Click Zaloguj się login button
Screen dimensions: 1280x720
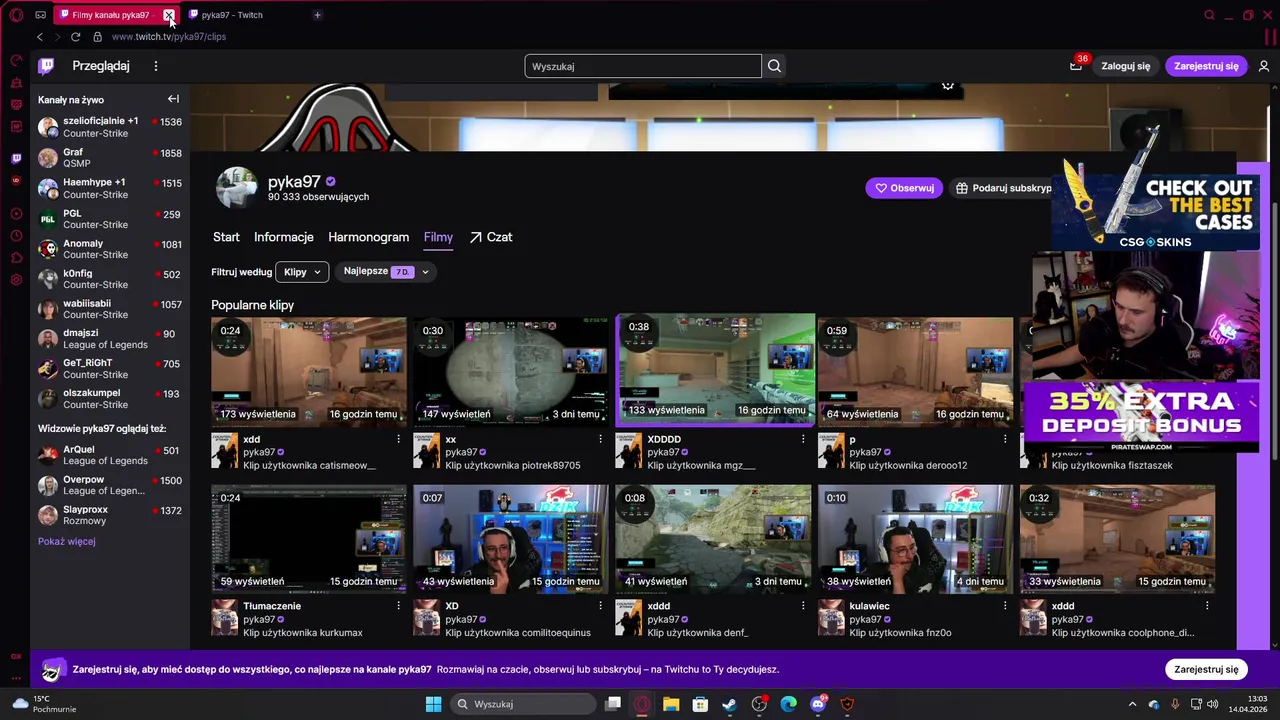1125,66
